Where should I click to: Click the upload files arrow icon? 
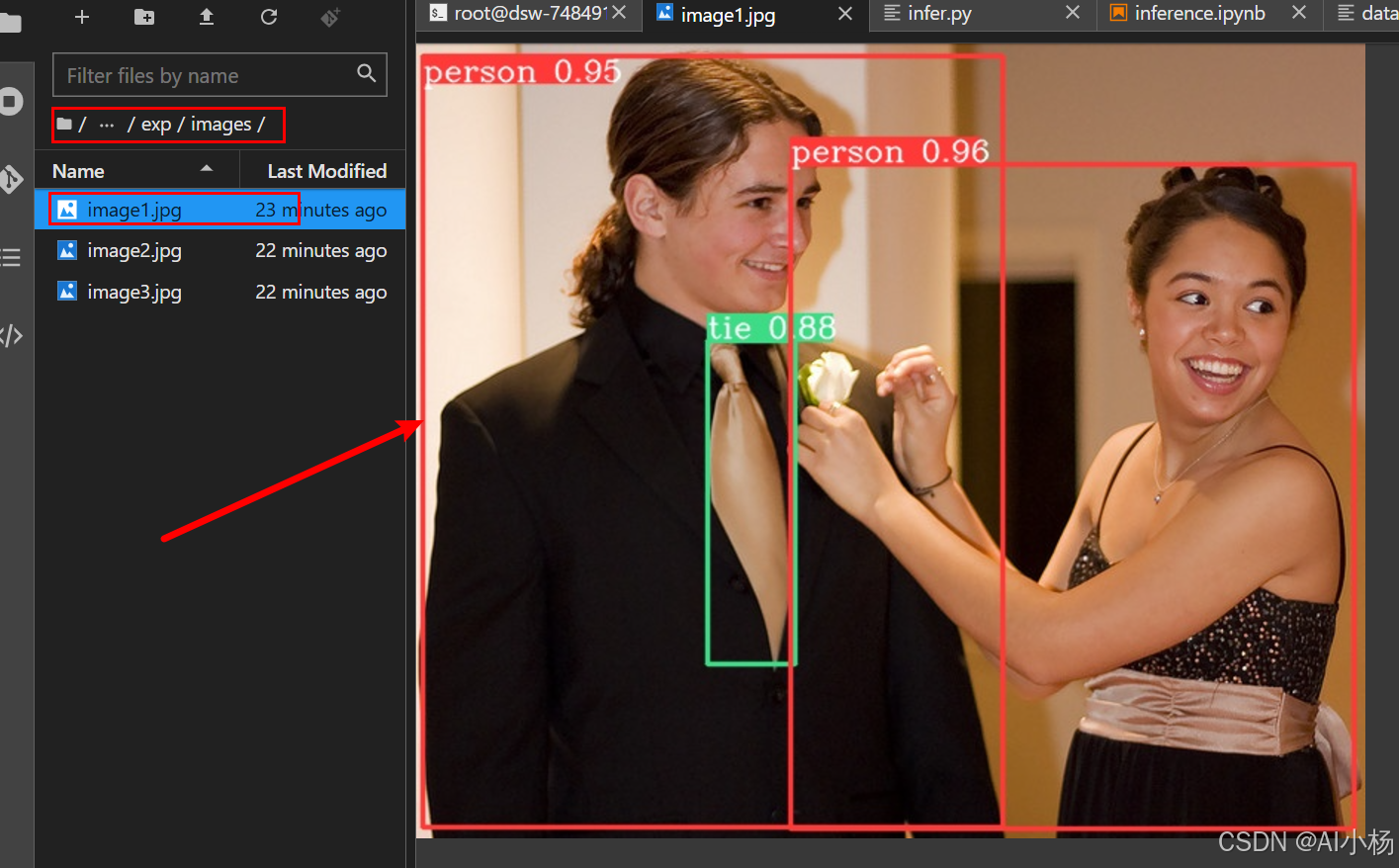point(207,17)
